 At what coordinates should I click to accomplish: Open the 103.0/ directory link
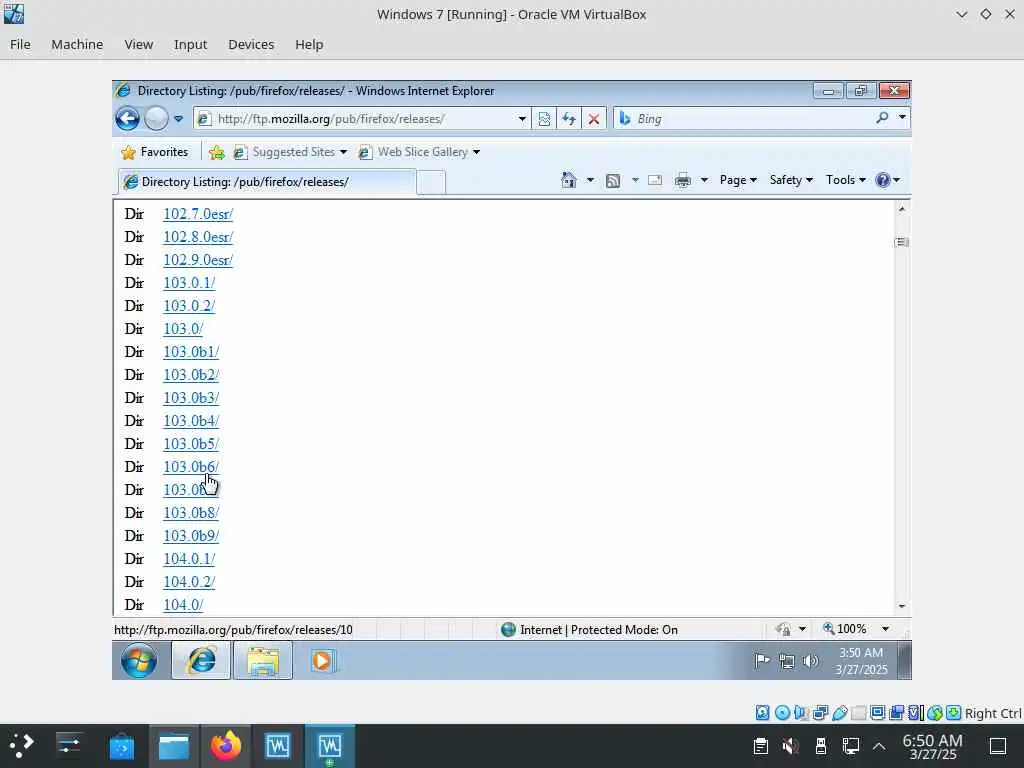point(183,329)
